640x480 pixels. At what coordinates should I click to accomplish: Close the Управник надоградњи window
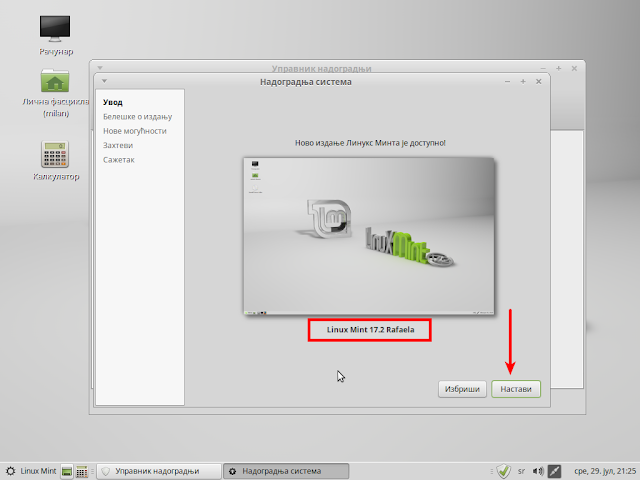click(x=574, y=69)
